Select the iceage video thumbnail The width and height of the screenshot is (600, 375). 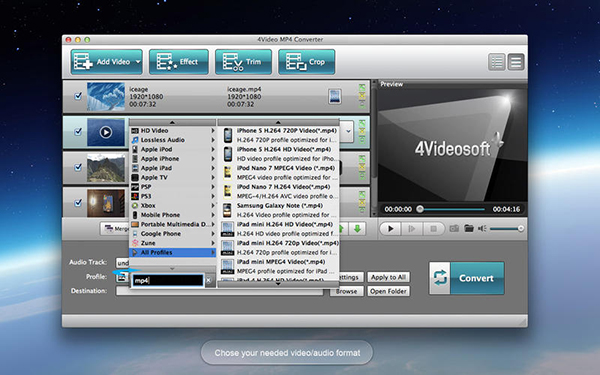pos(106,96)
